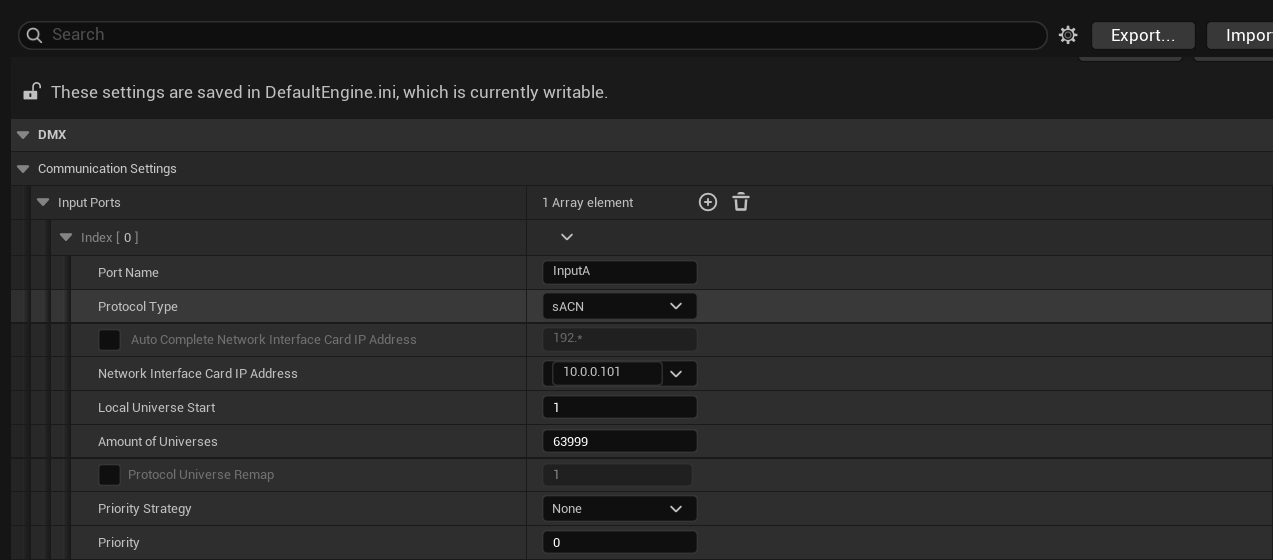Open the Priority Strategy None dropdown

(619, 508)
